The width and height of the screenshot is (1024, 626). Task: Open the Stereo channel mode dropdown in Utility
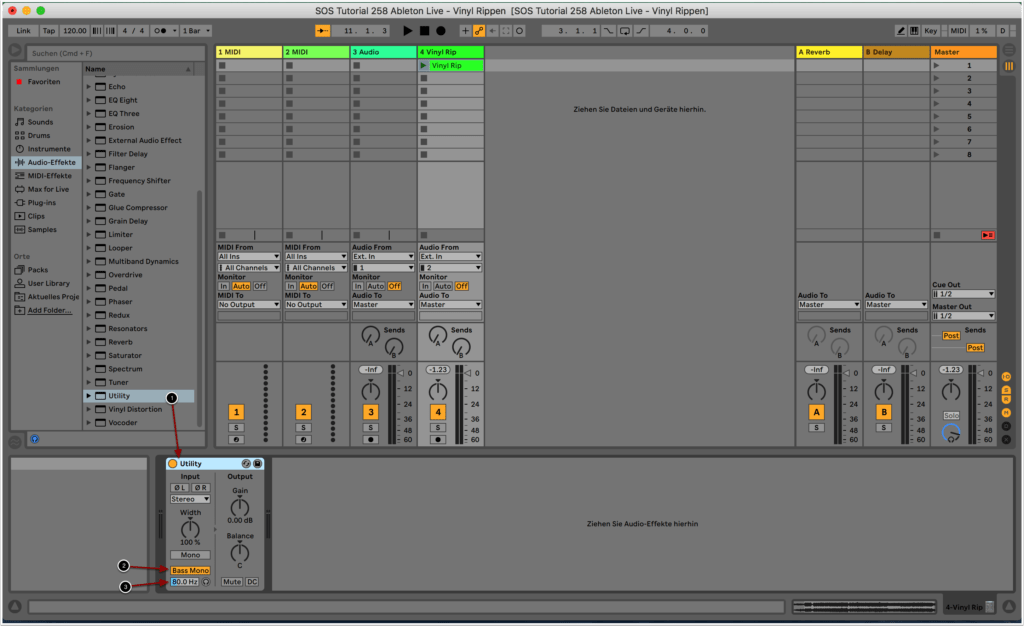click(x=190, y=498)
